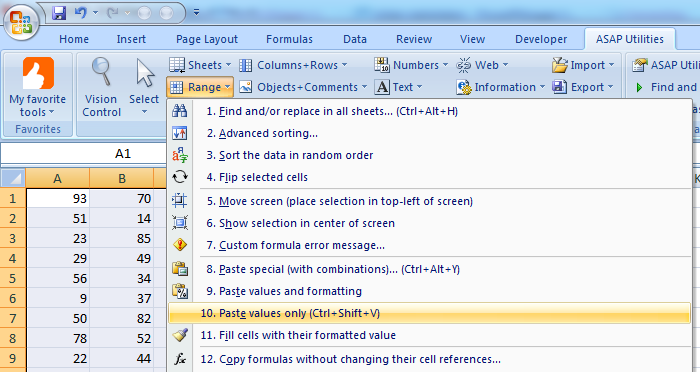Open the Page Layout tab
Screen dimensions: 700x372
(207, 39)
